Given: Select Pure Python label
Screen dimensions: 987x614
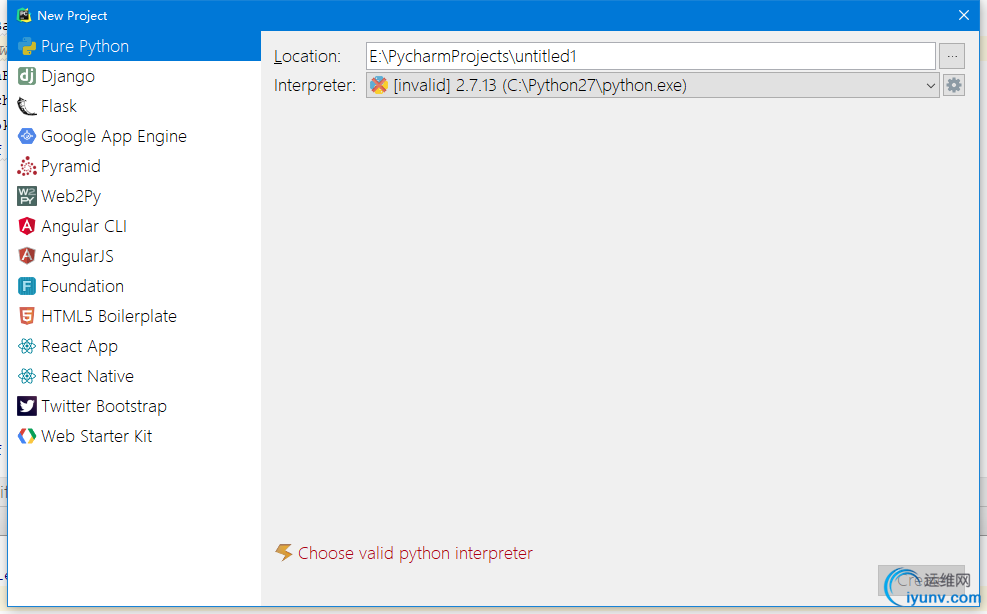Looking at the screenshot, I should 85,47.
